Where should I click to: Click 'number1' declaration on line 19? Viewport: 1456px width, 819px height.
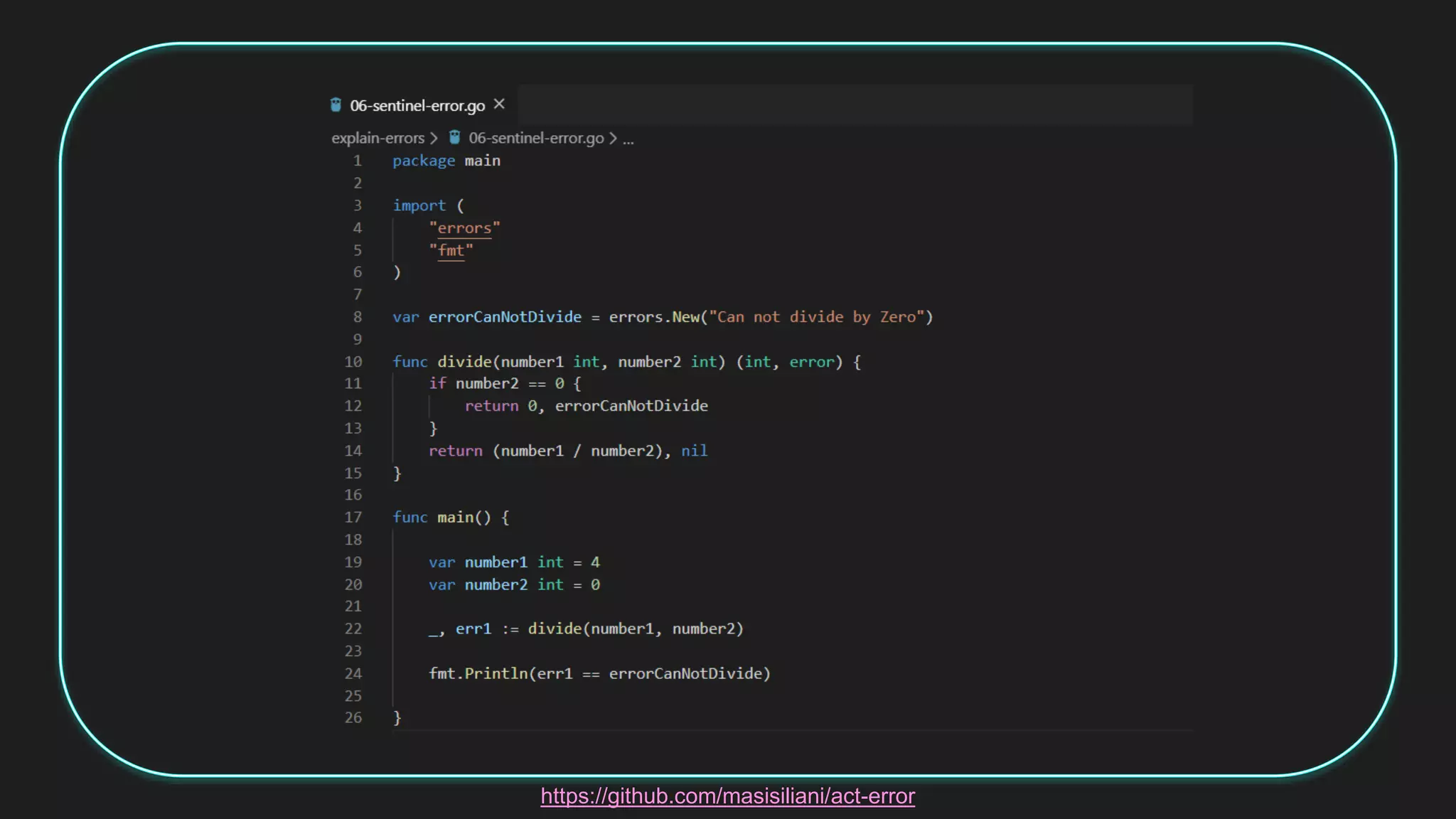tap(496, 562)
